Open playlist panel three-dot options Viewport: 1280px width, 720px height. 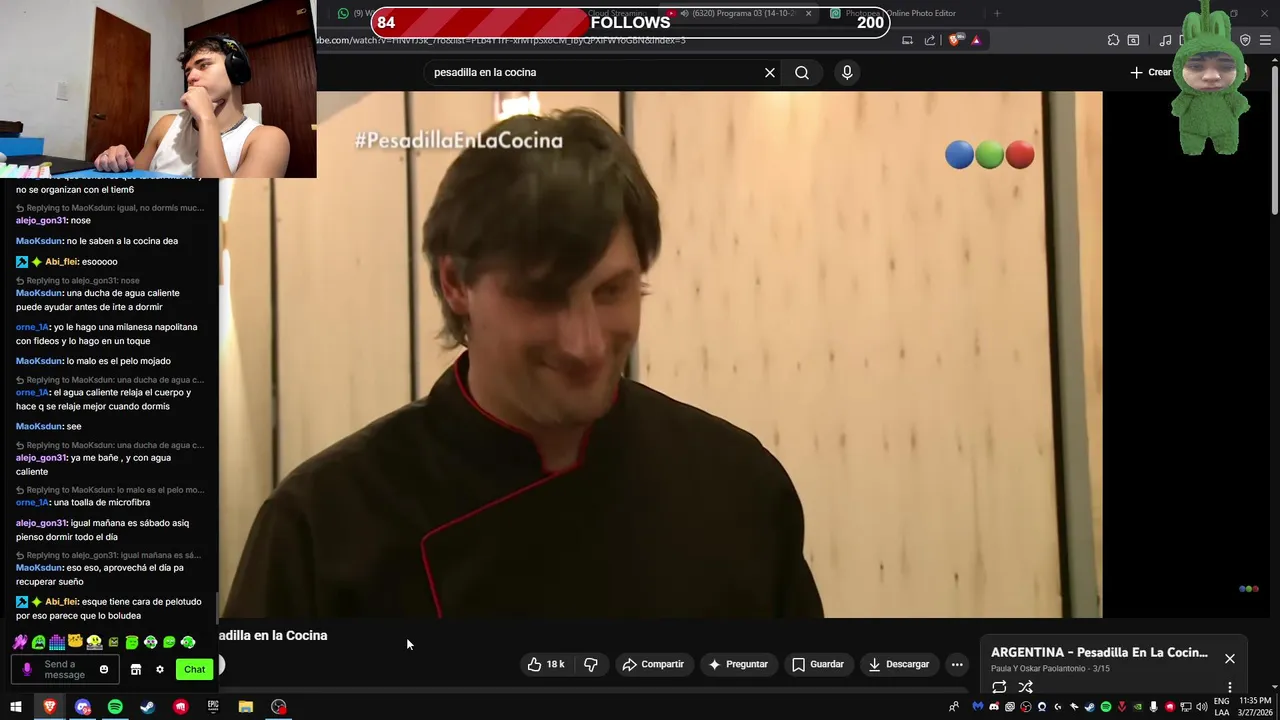[x=1230, y=687]
